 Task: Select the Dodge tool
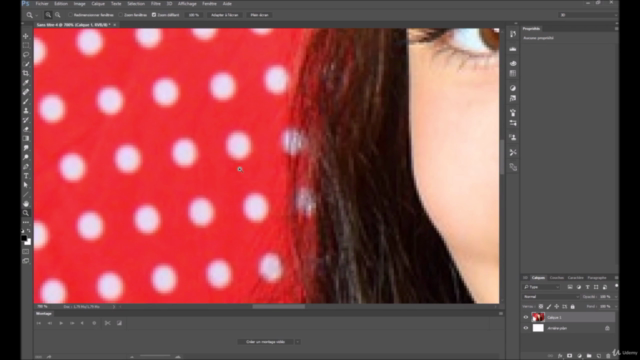26,157
